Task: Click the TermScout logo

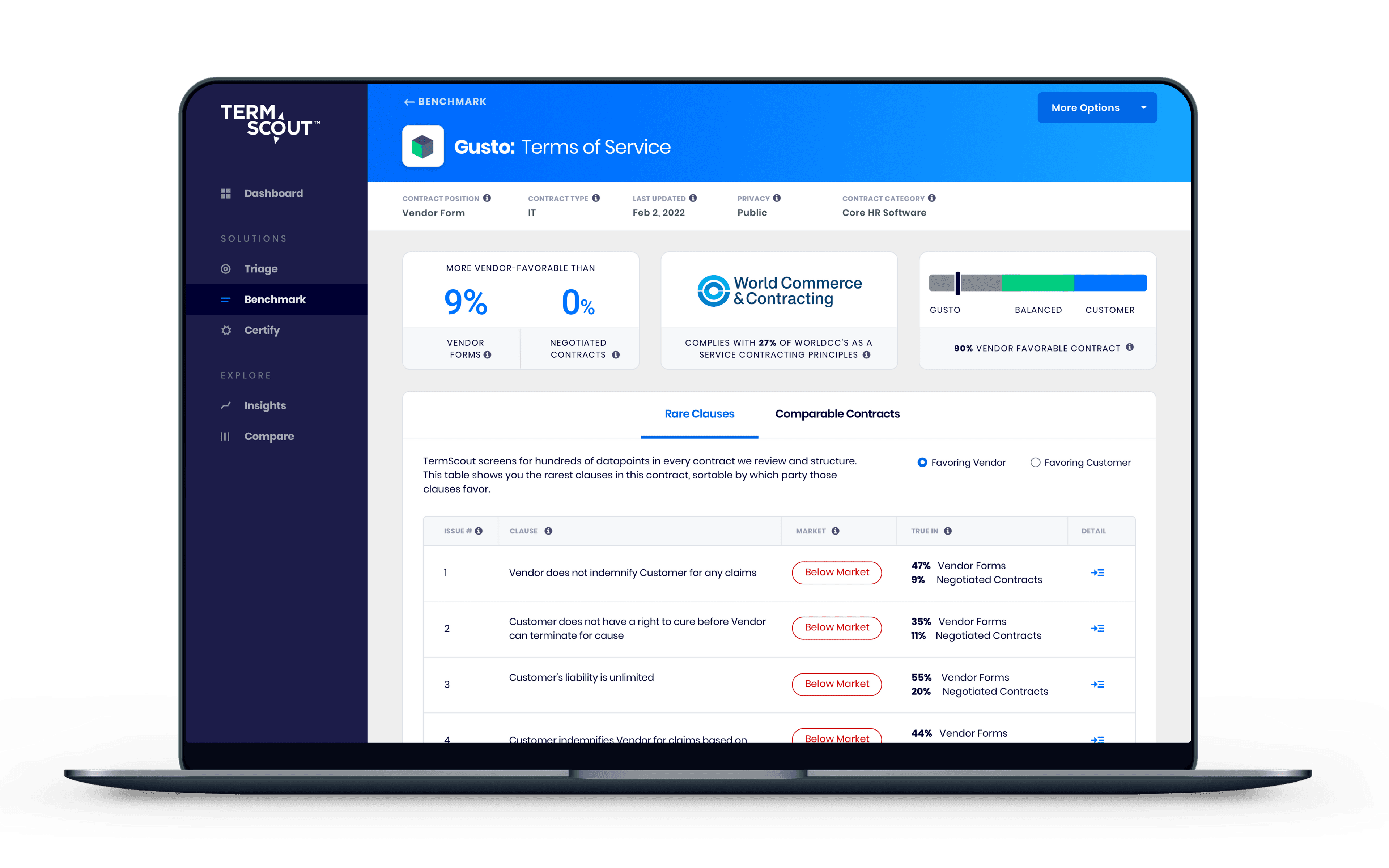Action: (270, 123)
